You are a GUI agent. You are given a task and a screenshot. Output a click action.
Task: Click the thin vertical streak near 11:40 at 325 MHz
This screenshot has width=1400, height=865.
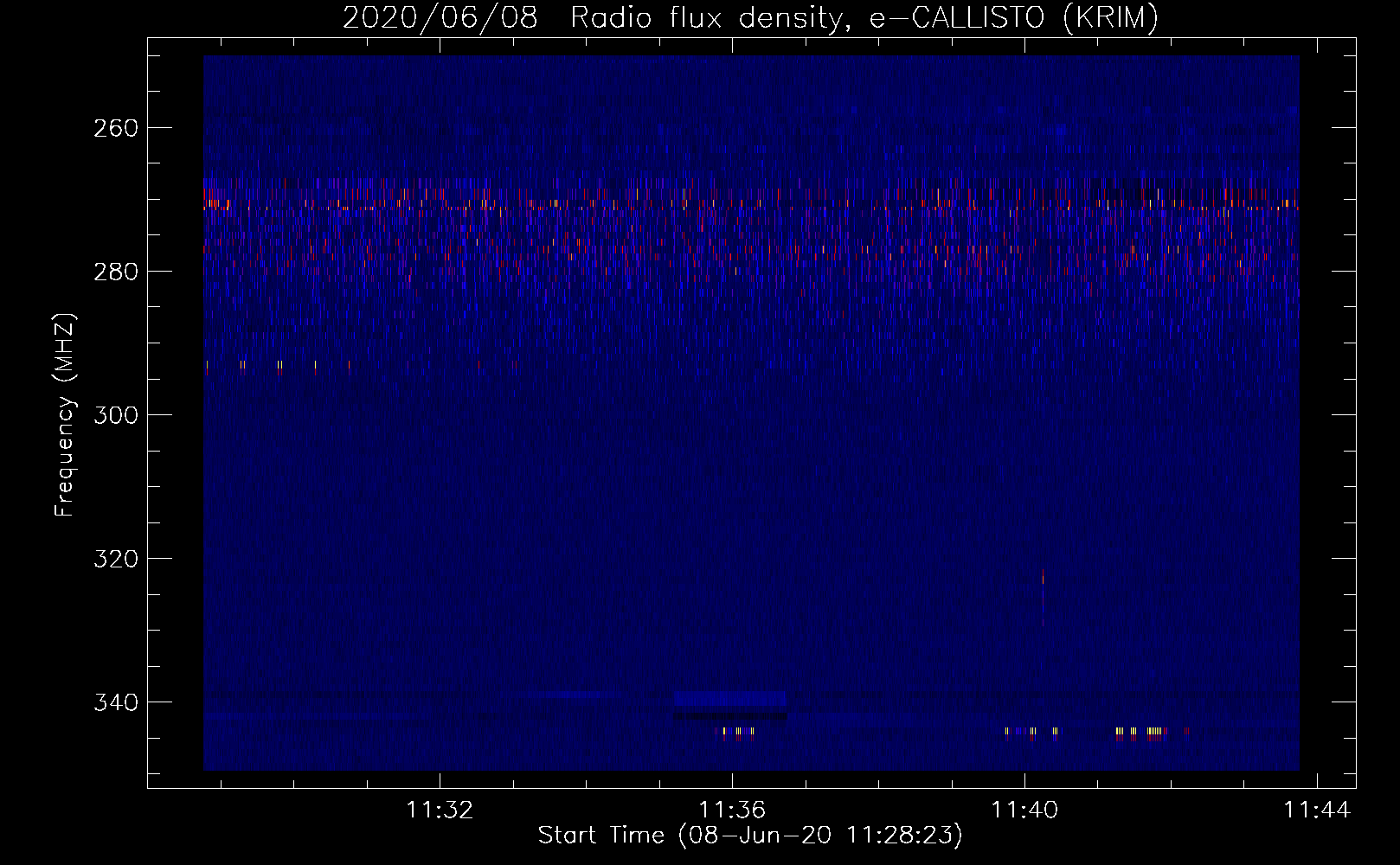[1043, 597]
